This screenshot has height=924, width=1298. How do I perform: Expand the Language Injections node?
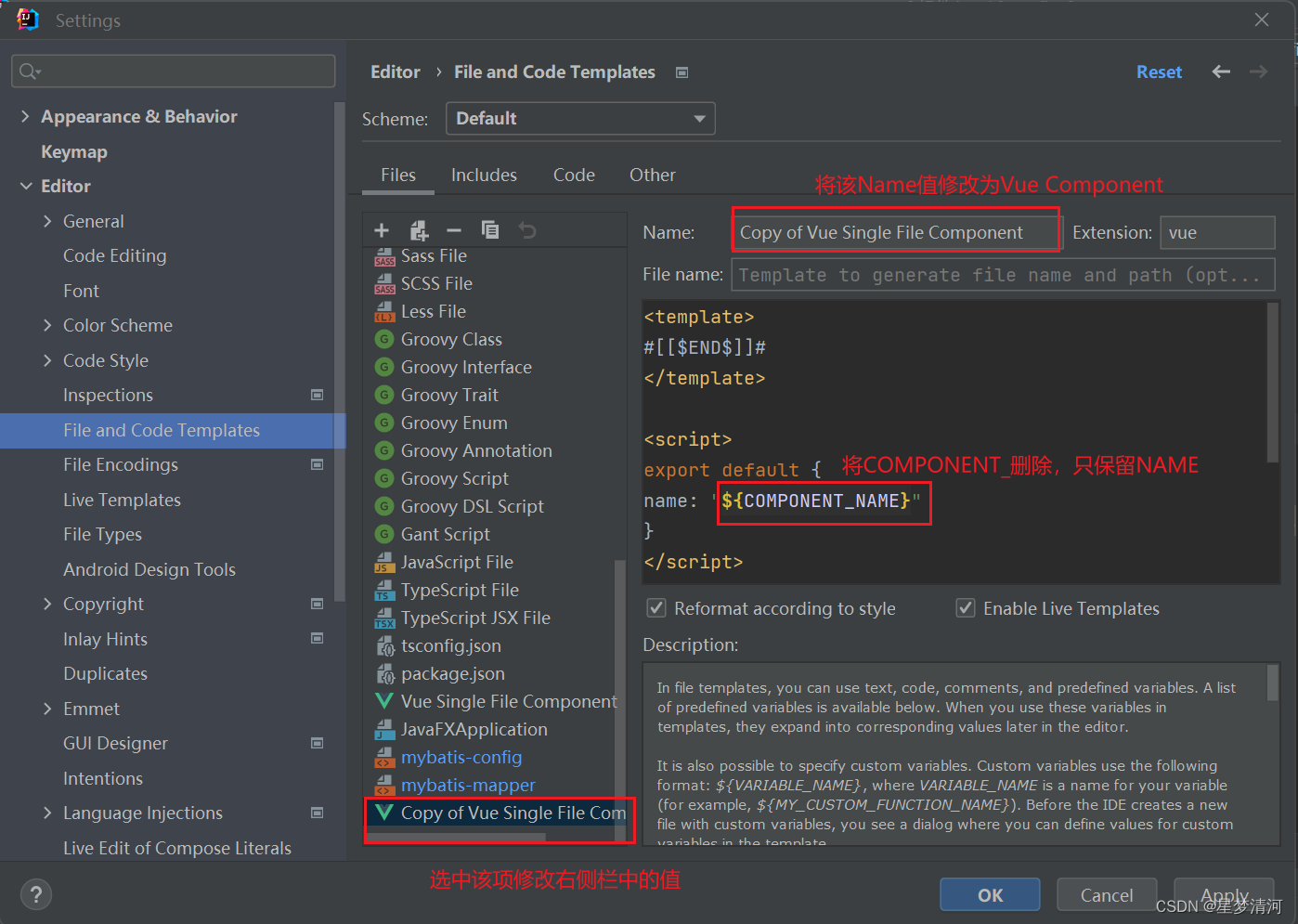pyautogui.click(x=47, y=813)
